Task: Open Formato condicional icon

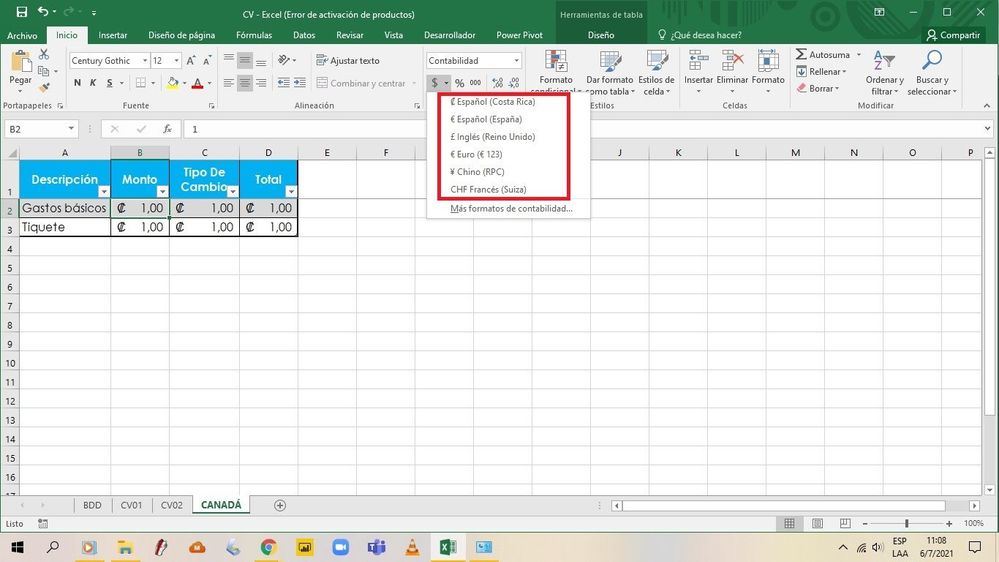Action: pos(556,62)
